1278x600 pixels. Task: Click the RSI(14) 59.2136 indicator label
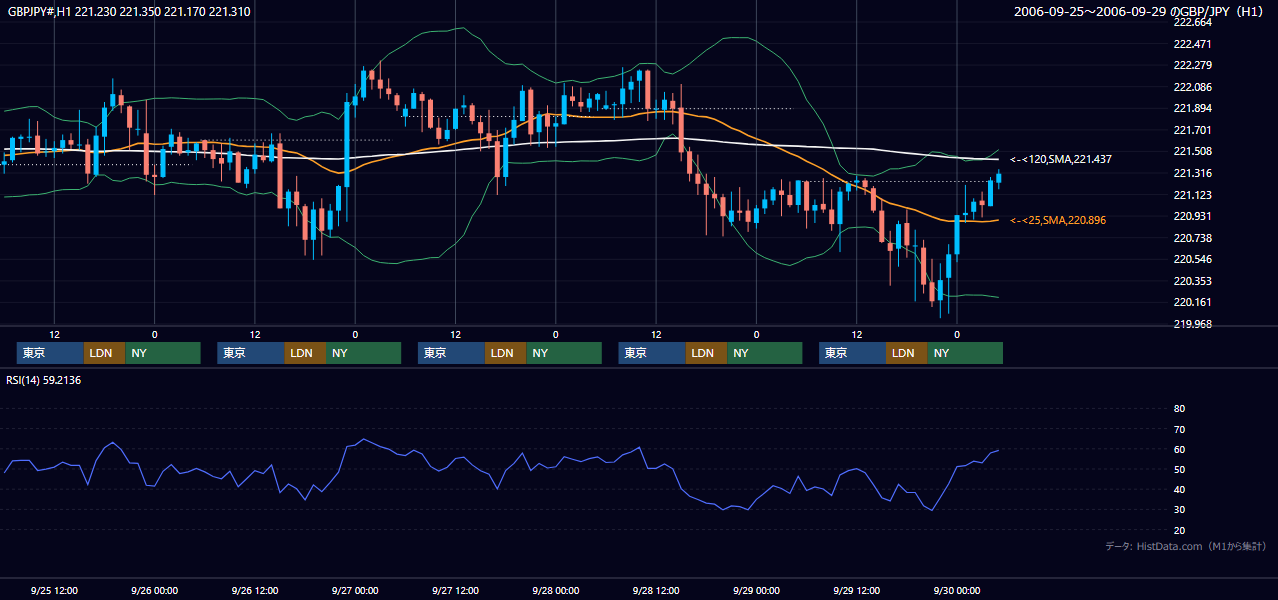pos(44,380)
